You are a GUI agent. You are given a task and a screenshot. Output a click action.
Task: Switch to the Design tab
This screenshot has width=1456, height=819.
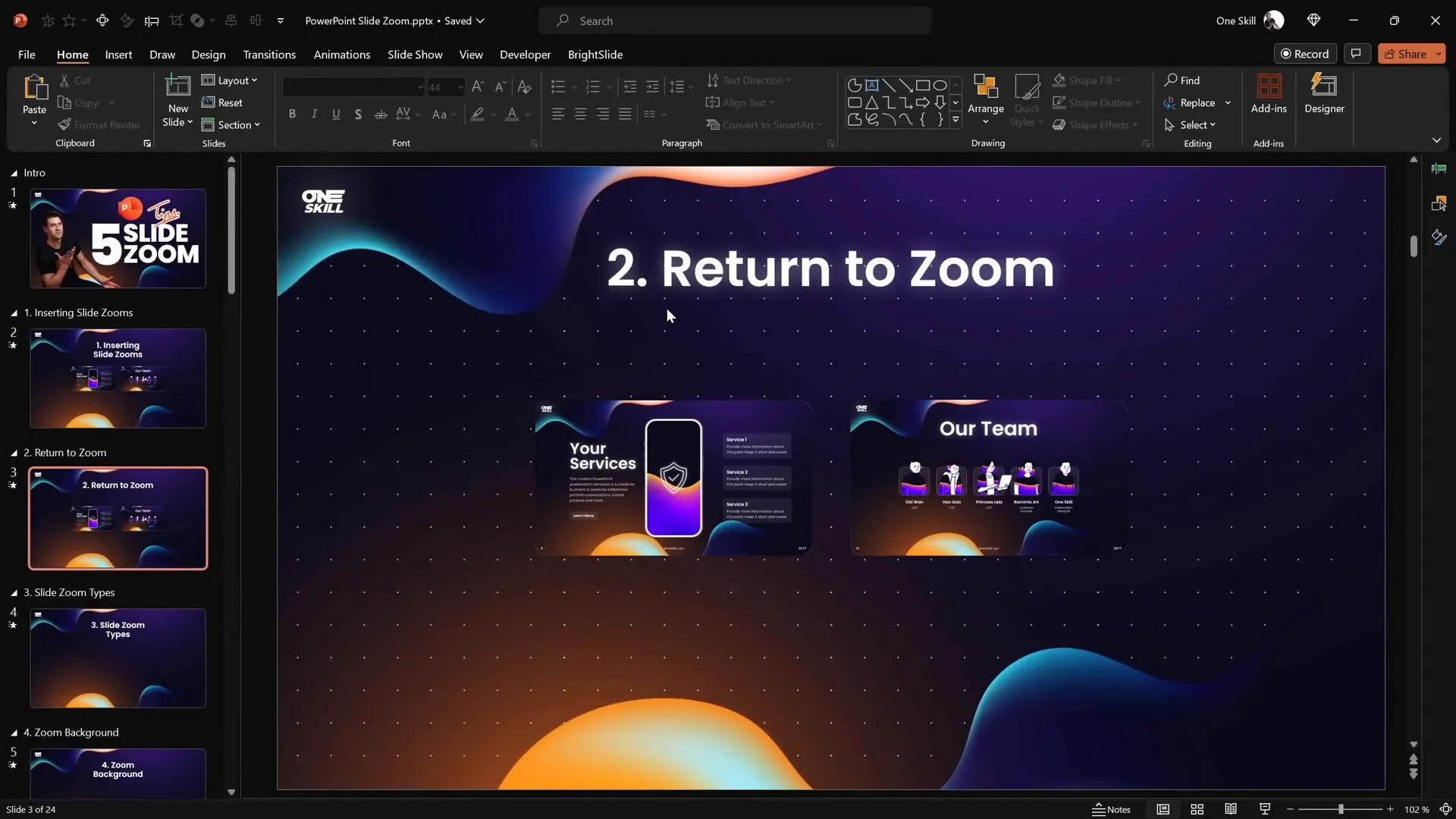pos(209,55)
